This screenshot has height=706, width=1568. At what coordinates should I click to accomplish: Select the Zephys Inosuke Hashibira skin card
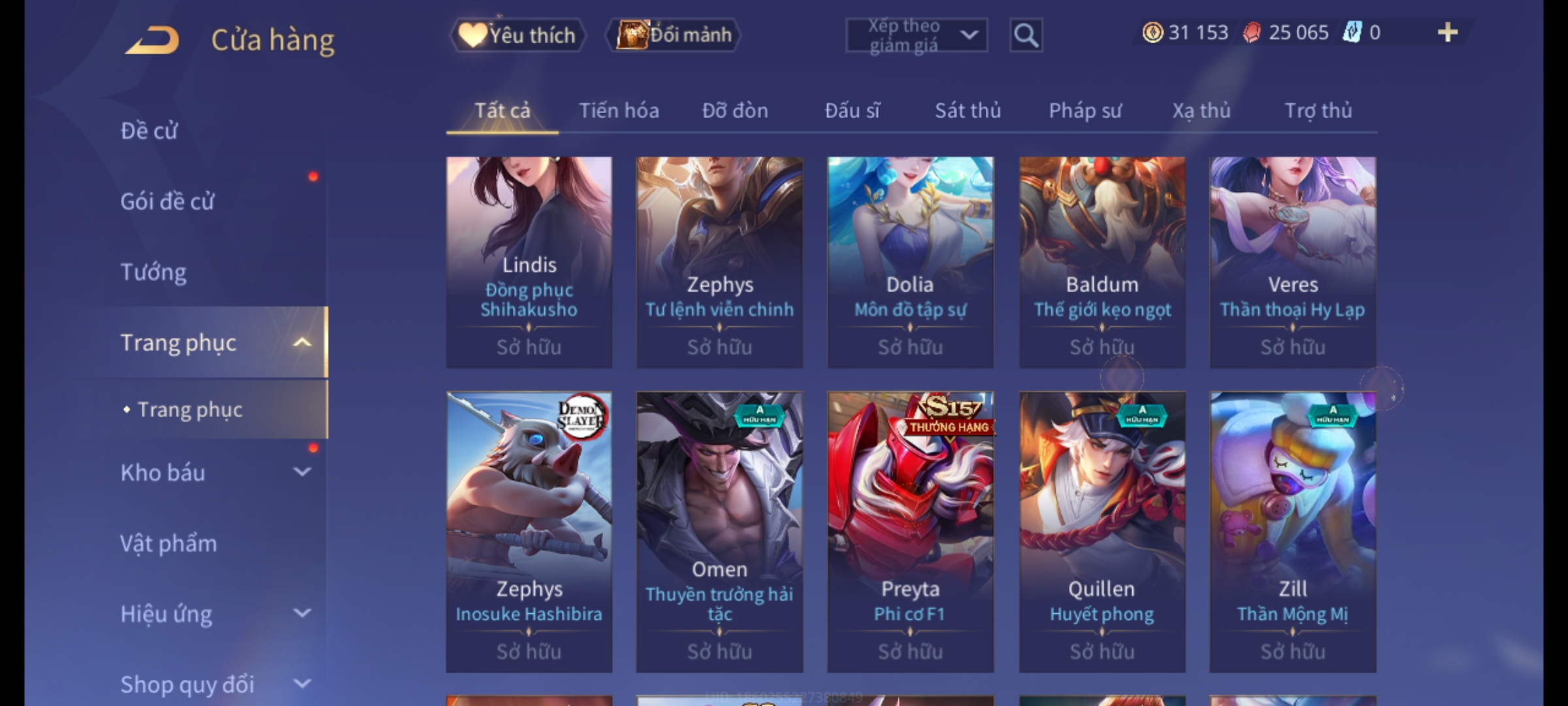point(529,532)
